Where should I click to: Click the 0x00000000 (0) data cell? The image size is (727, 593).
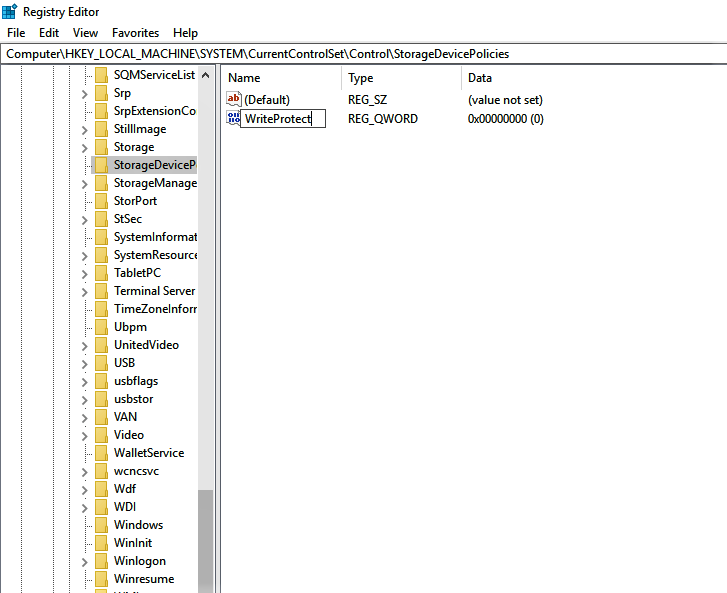click(x=506, y=119)
